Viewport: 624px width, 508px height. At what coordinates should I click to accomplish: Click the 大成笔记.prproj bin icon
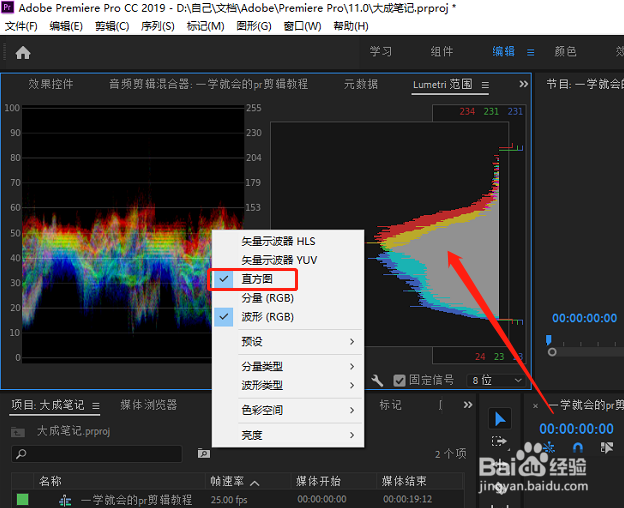[18, 432]
